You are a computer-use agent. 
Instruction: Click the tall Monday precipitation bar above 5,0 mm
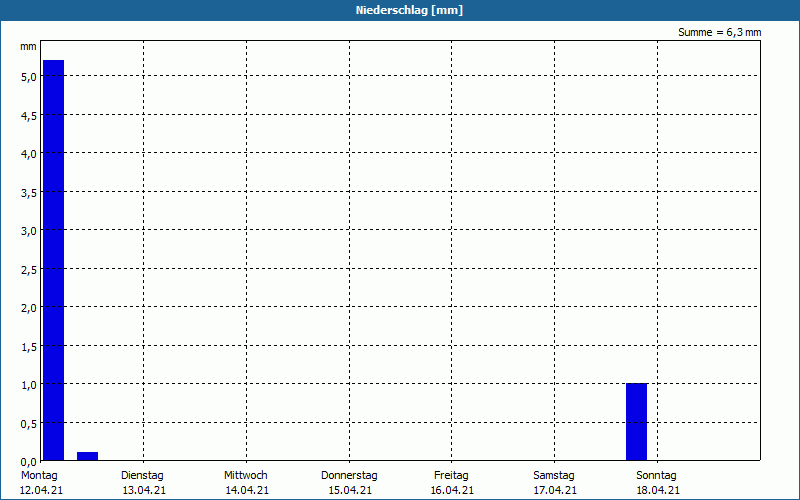(x=54, y=260)
